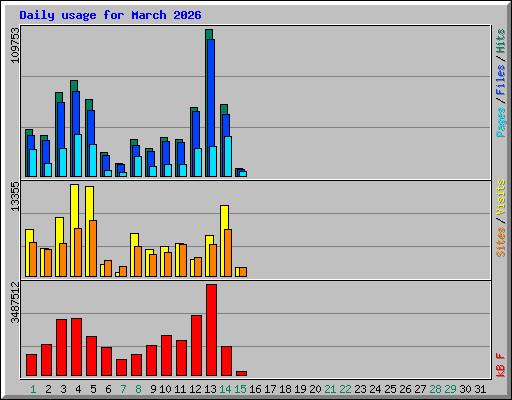
Task: Click the 109753 y-axis value
Action: click(x=15, y=46)
